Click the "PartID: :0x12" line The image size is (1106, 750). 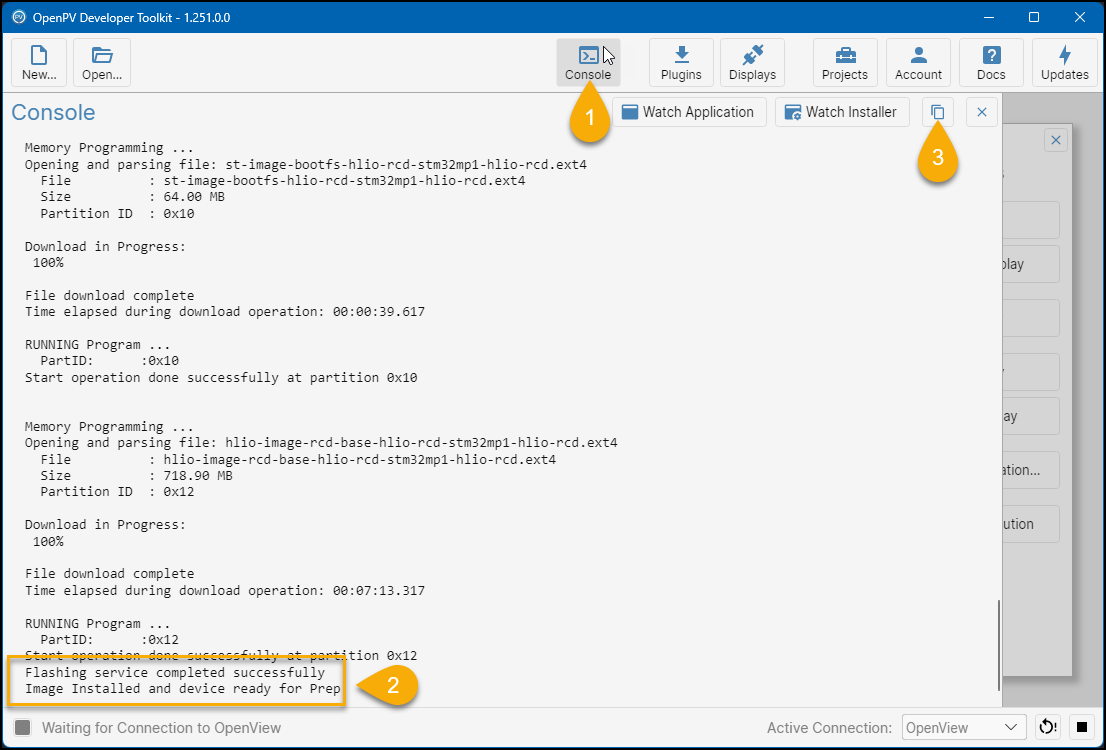click(109, 639)
